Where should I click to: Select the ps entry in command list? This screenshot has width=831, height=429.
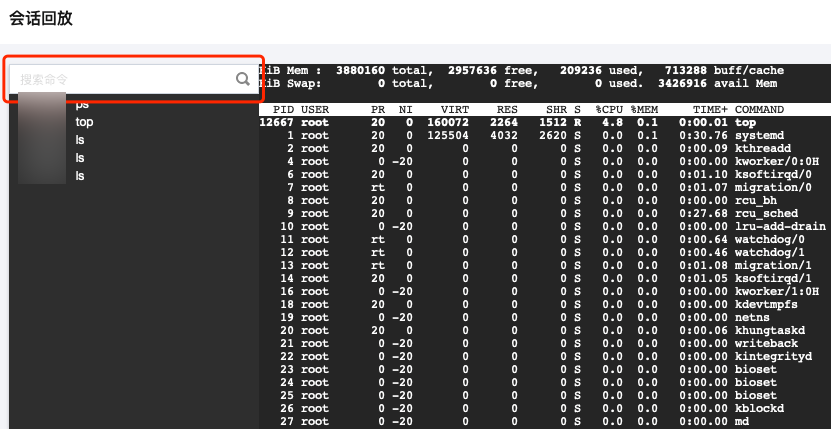coord(82,104)
